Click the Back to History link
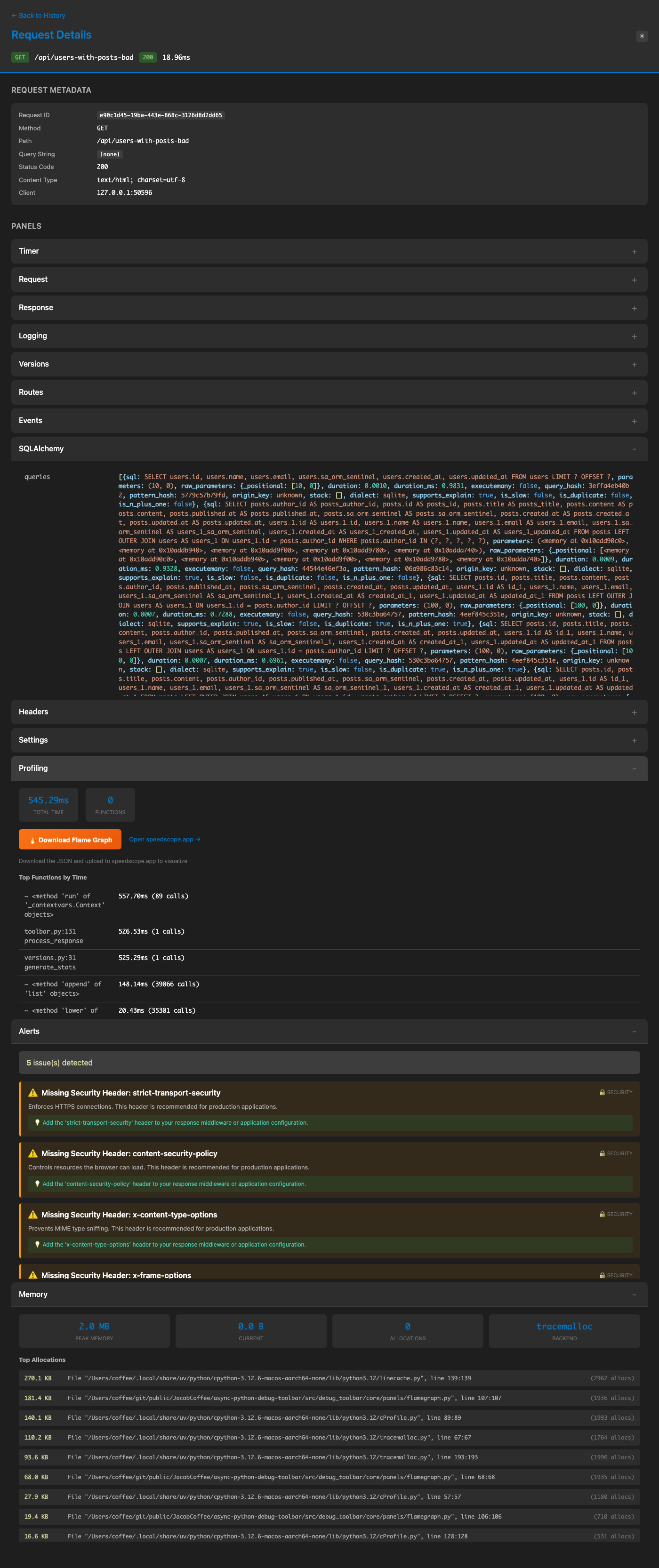The height and width of the screenshot is (1568, 659). tap(39, 16)
